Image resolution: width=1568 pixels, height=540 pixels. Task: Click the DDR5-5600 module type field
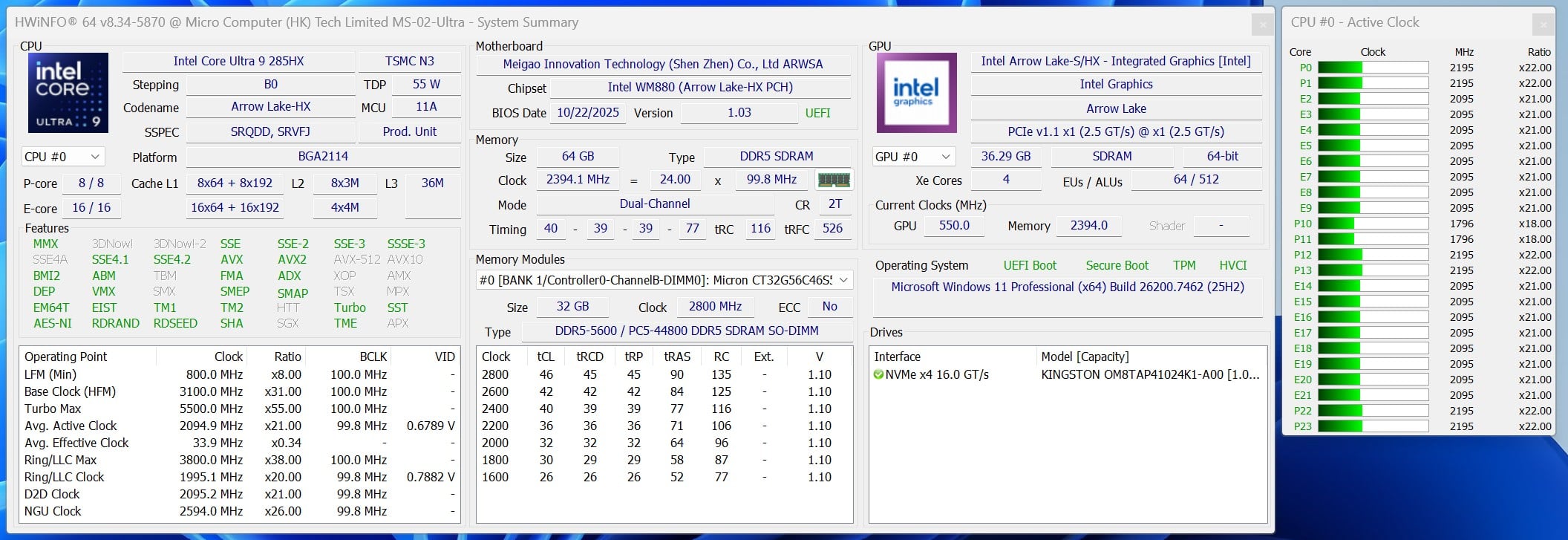pyautogui.click(x=686, y=331)
